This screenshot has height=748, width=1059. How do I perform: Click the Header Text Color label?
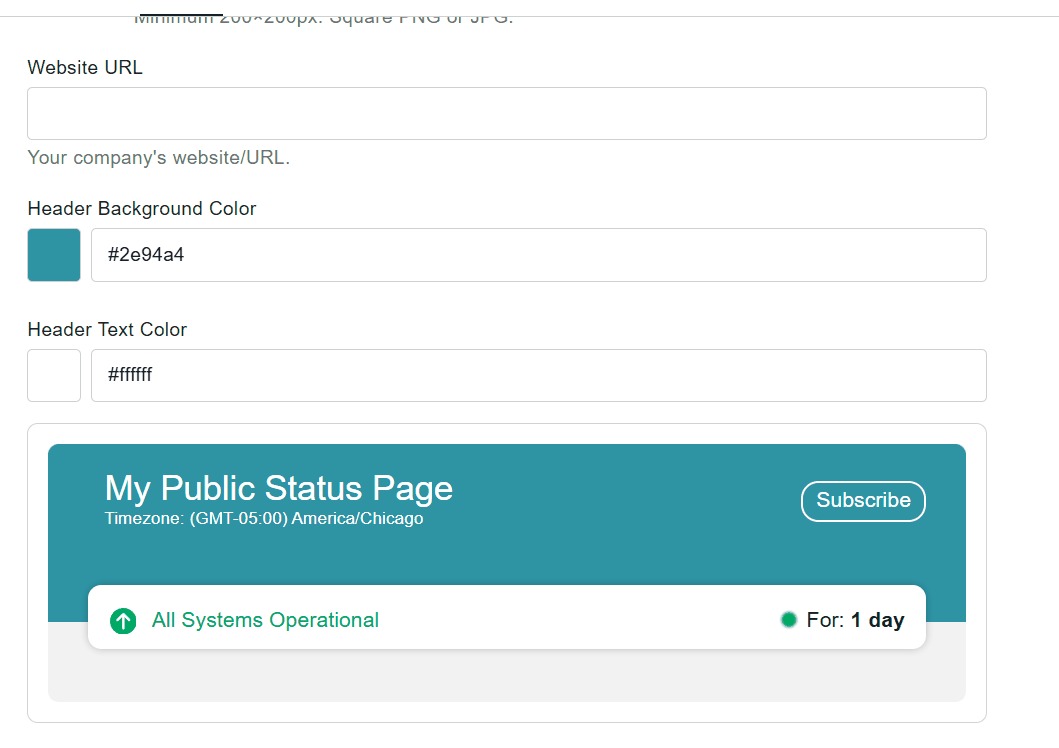tap(107, 329)
